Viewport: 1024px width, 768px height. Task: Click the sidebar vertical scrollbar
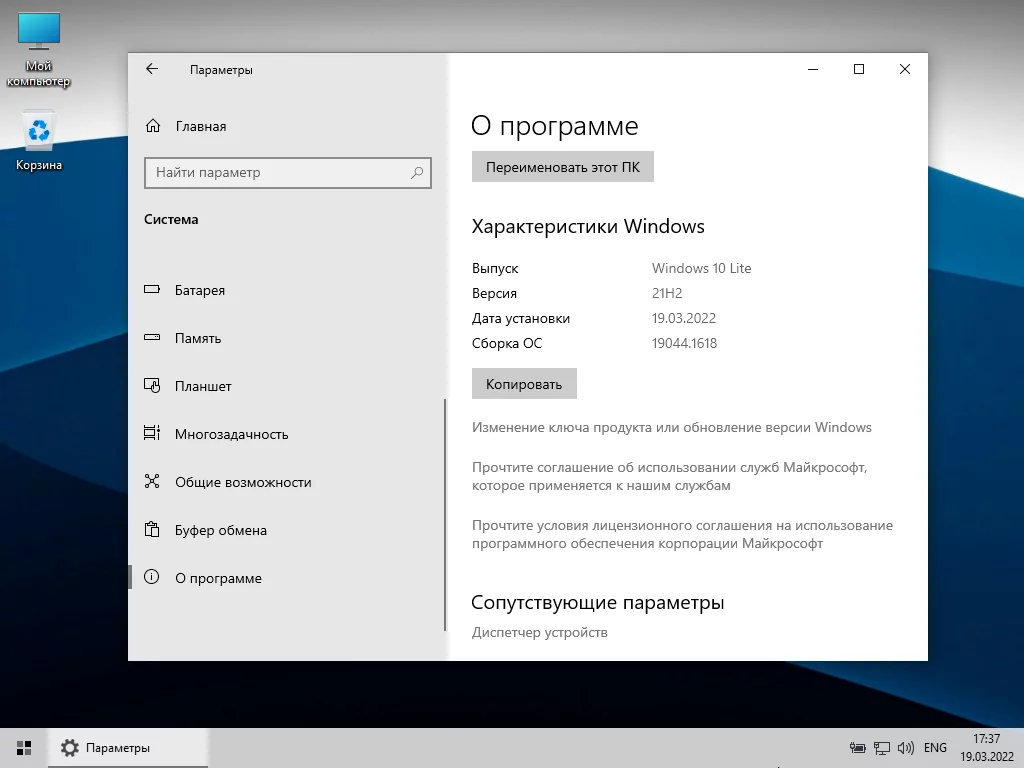coord(445,515)
